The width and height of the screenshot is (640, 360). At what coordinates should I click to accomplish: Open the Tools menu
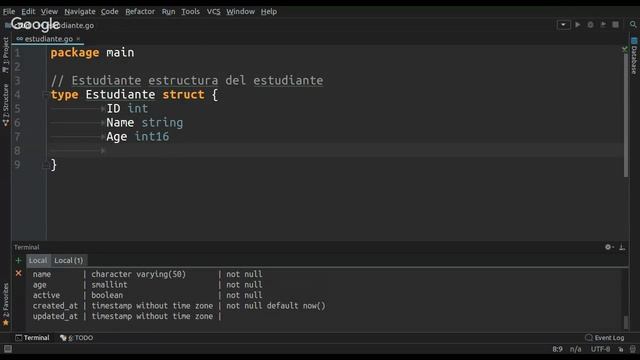click(190, 11)
